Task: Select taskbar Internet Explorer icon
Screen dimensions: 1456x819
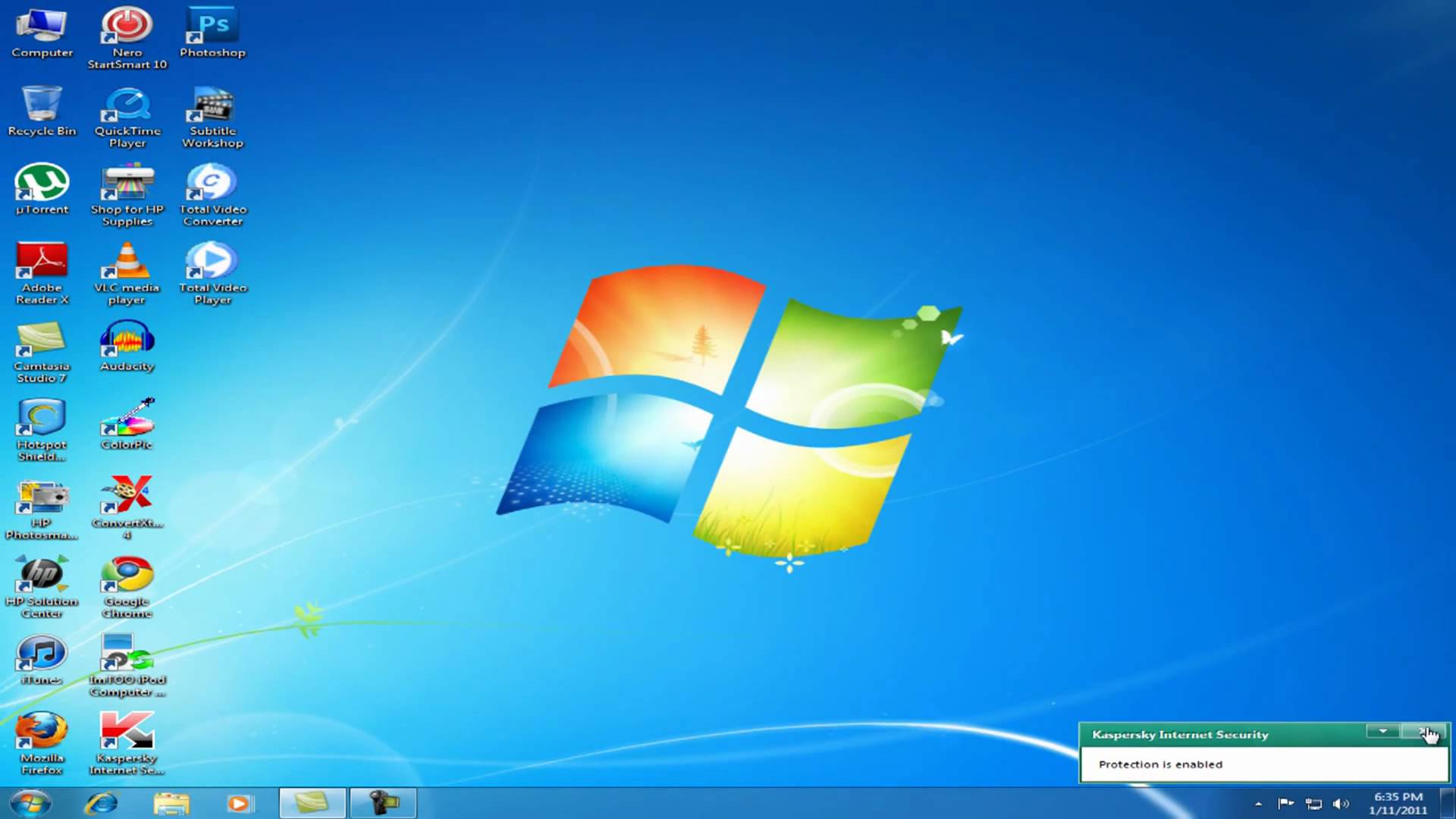Action: 101,803
